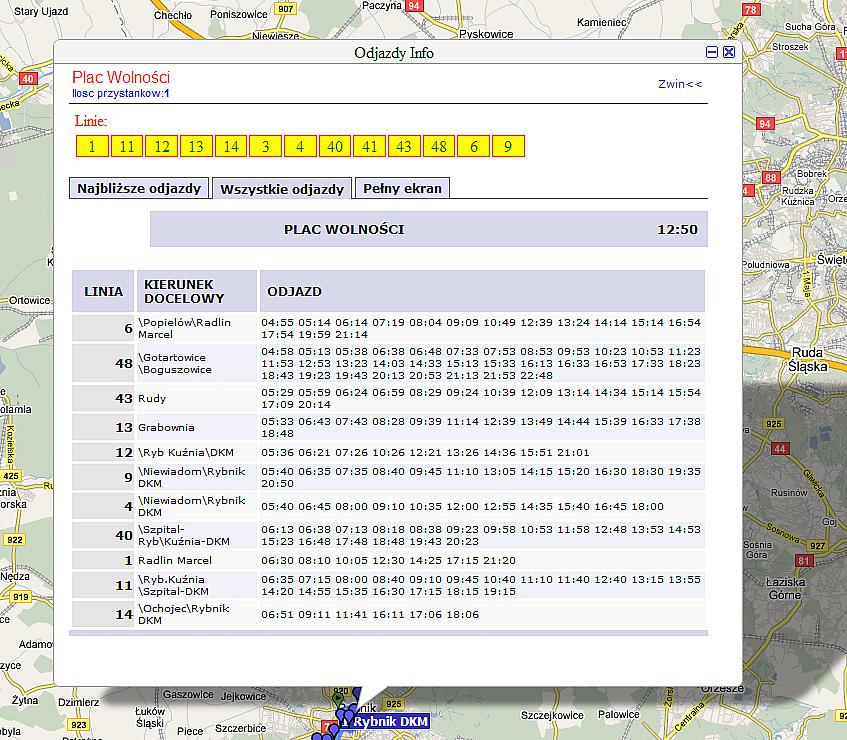This screenshot has height=740, width=847.
Task: Click line 1 departure times row
Action: [388, 560]
